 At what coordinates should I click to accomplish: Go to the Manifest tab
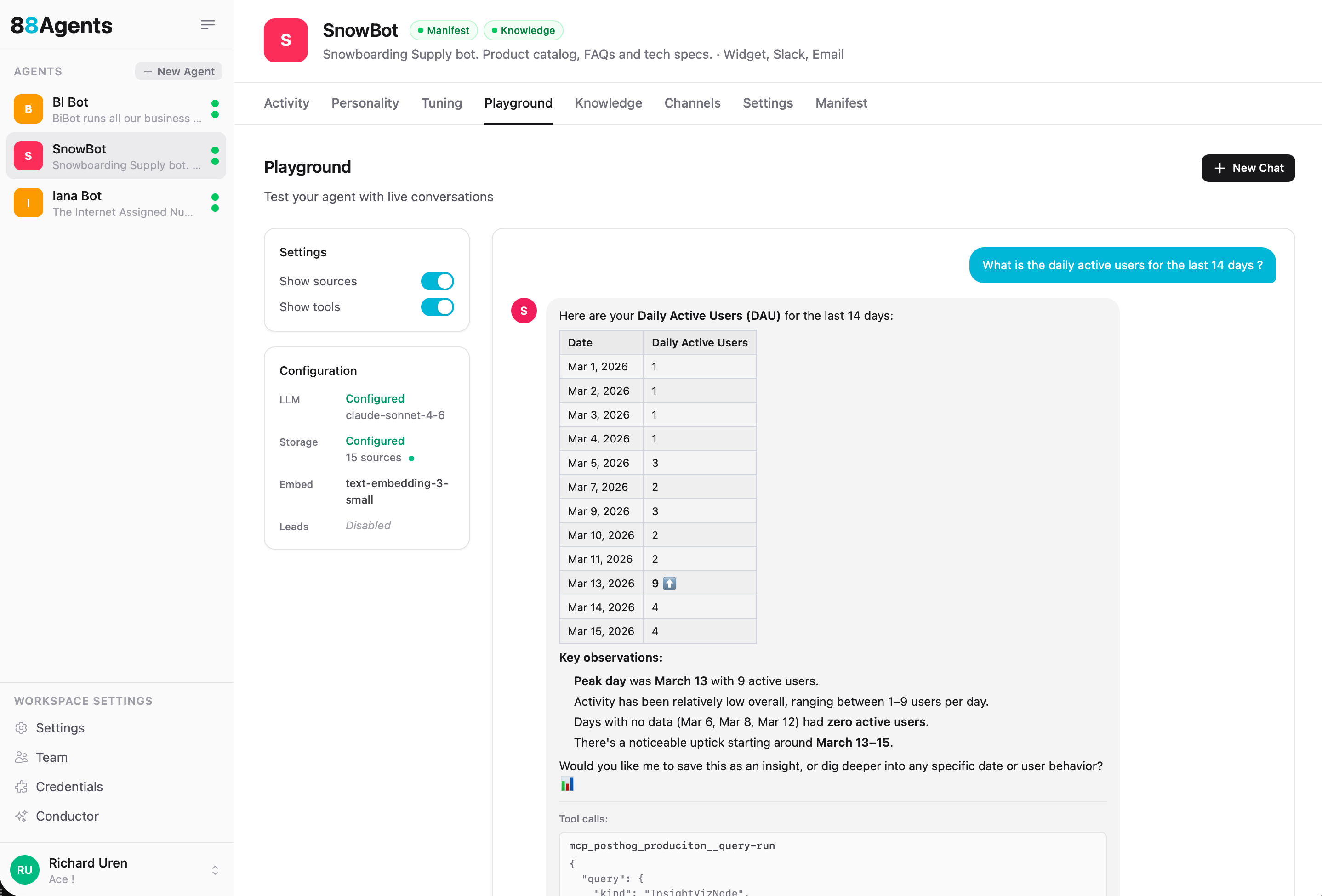coord(841,103)
